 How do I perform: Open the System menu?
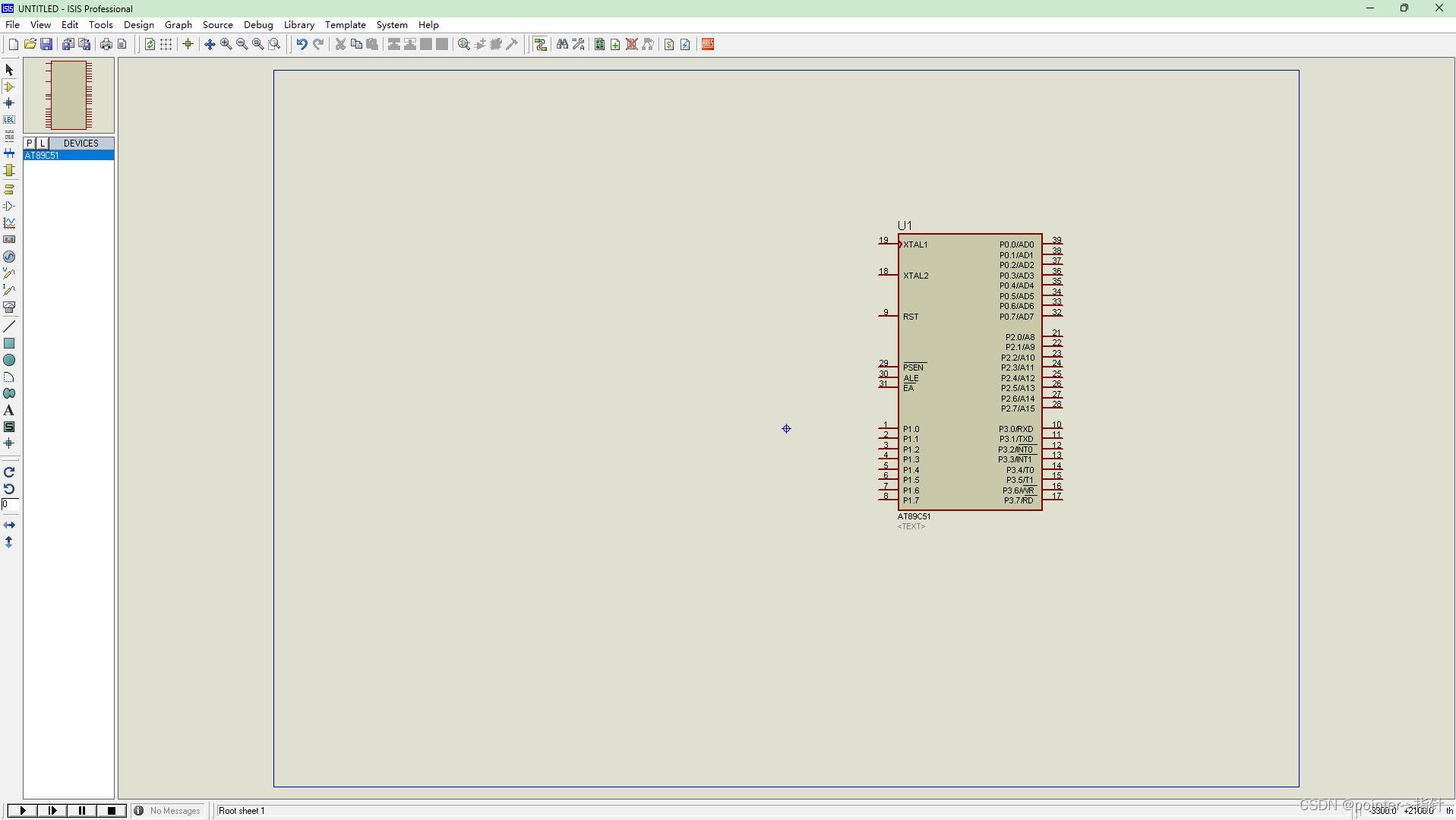(x=392, y=24)
